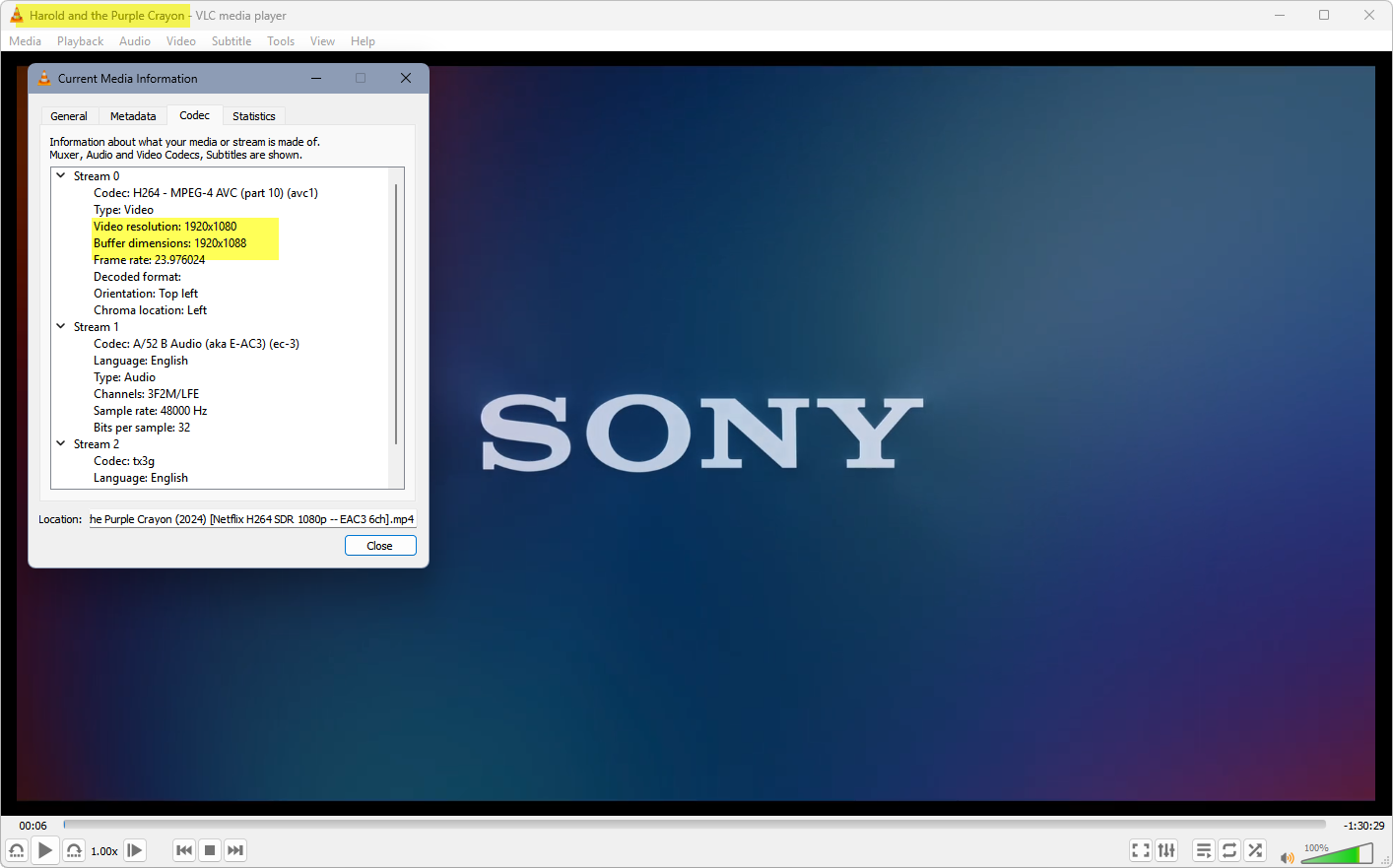Image resolution: width=1393 pixels, height=868 pixels.
Task: Select 'Bits per sample: 32' row
Action: [142, 428]
